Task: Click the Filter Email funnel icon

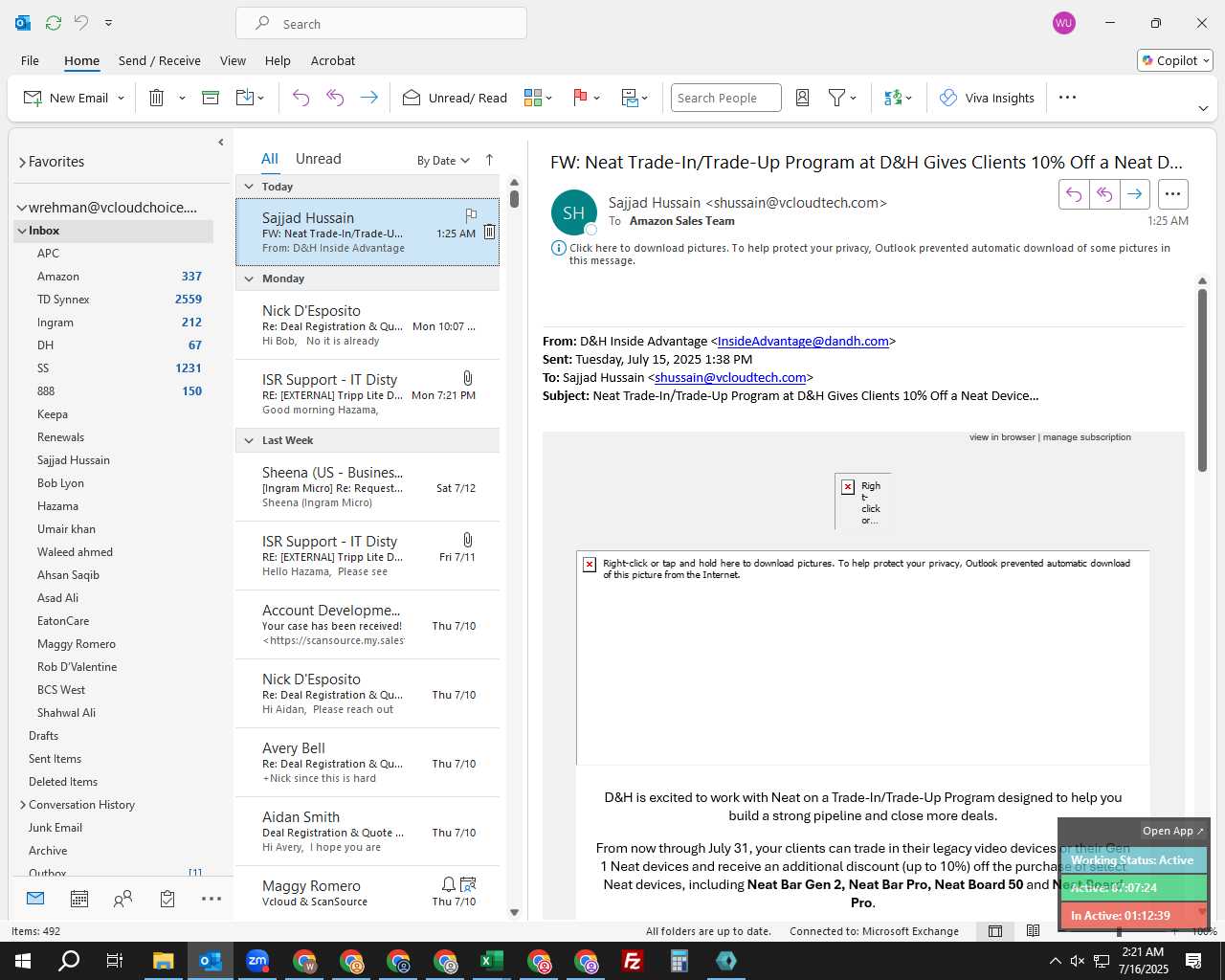Action: point(836,98)
